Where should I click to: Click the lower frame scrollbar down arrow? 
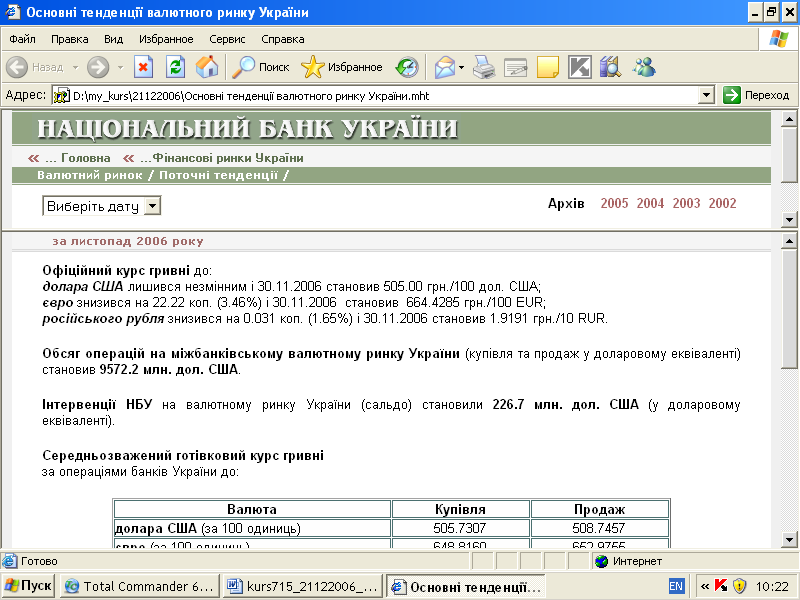point(789,539)
